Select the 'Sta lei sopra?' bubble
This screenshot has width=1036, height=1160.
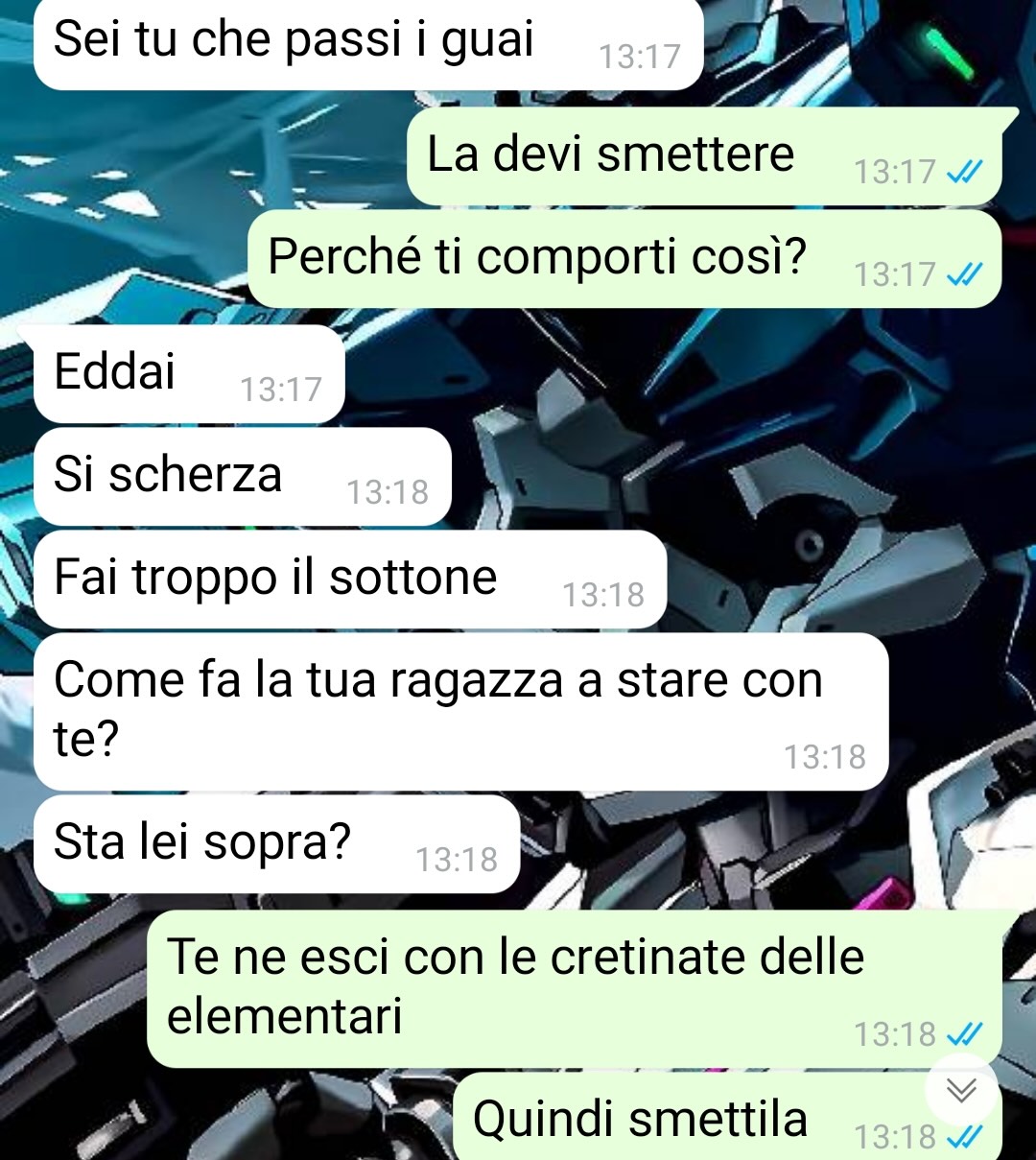click(276, 844)
